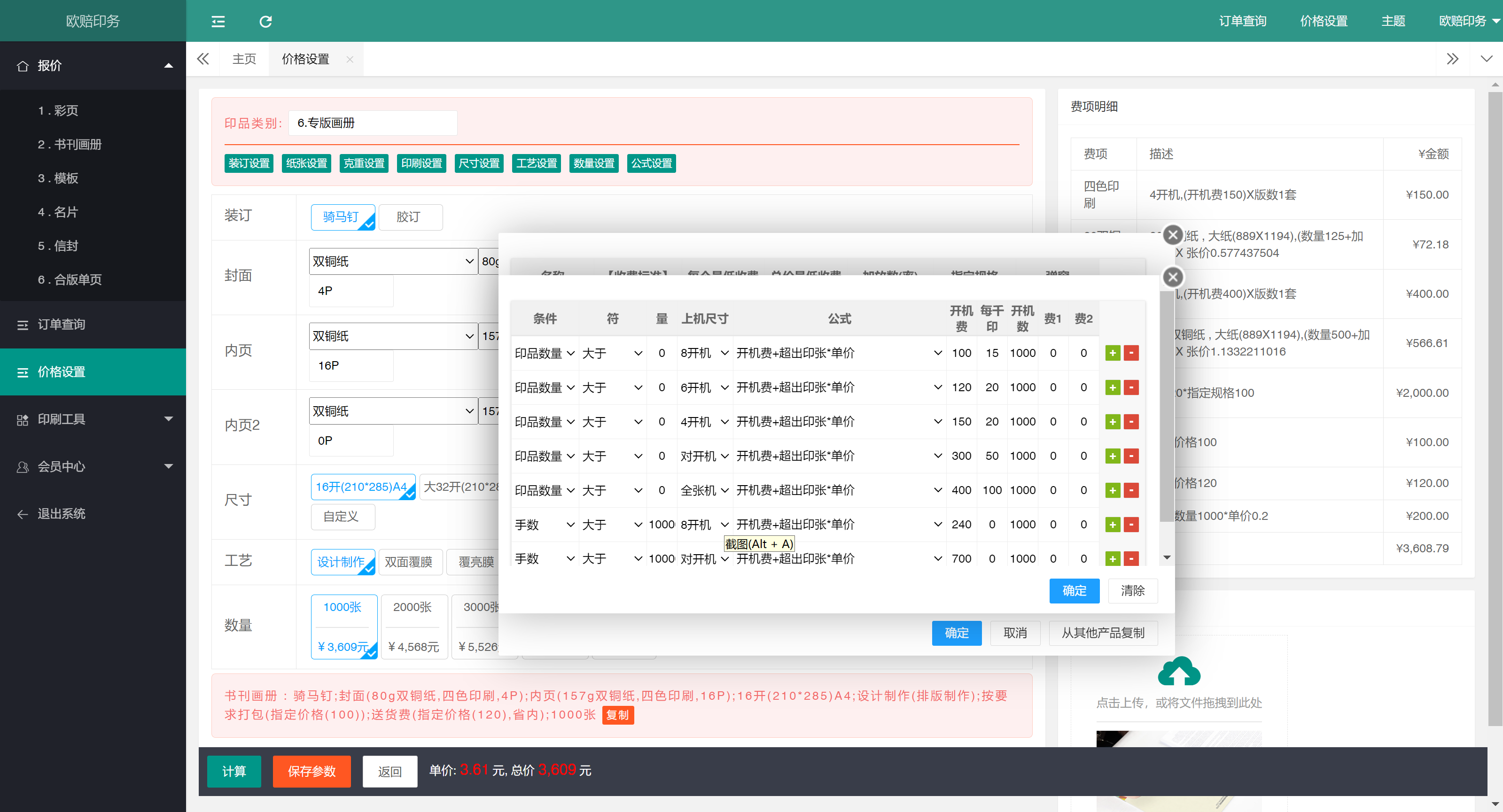Open the 封面 paper type dropdown

point(393,261)
